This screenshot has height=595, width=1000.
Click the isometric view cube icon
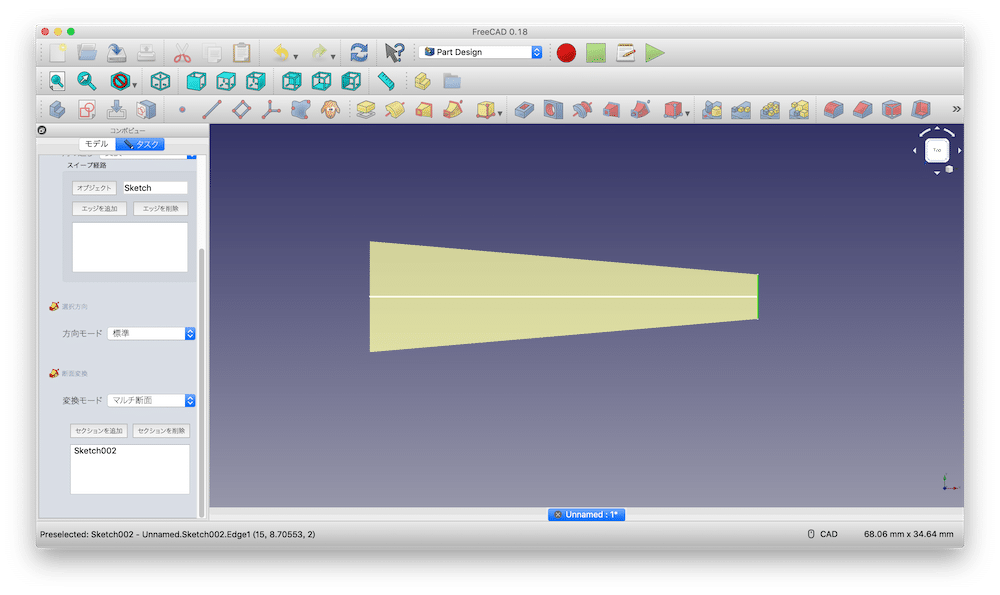pyautogui.click(x=160, y=81)
